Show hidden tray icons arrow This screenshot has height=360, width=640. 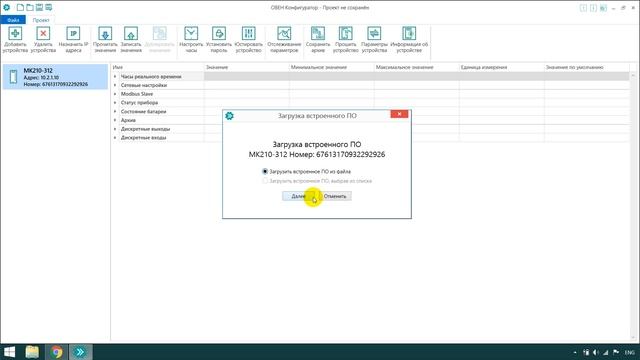pyautogui.click(x=575, y=352)
